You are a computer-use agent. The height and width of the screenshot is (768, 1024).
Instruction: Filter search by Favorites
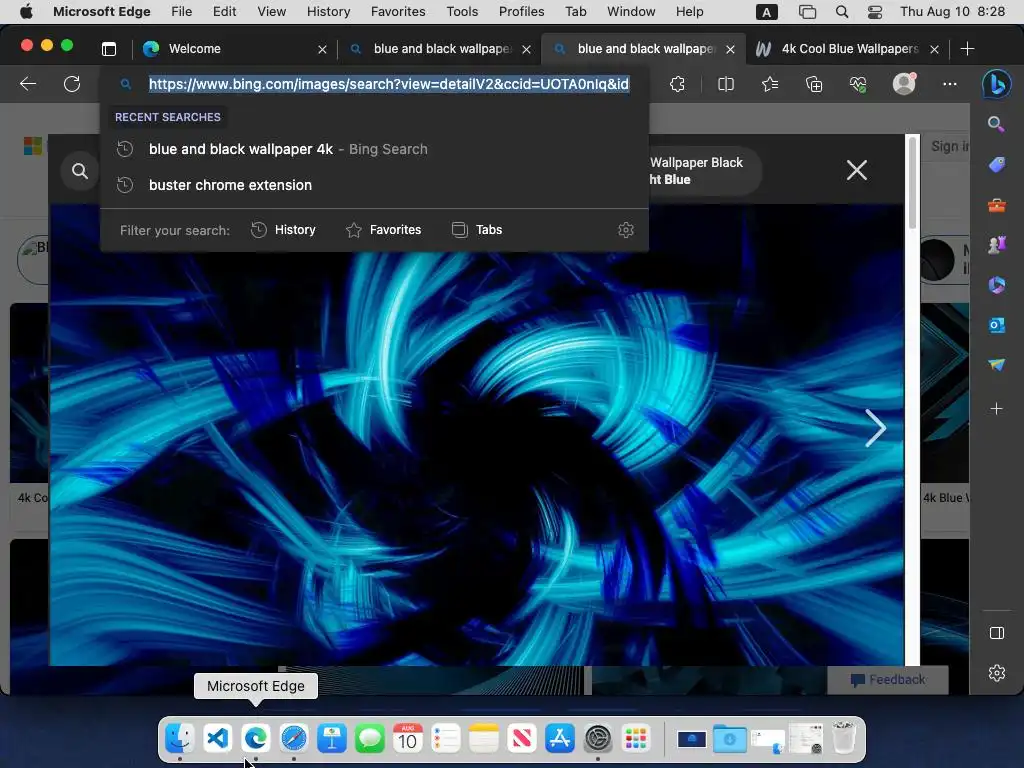pos(383,230)
